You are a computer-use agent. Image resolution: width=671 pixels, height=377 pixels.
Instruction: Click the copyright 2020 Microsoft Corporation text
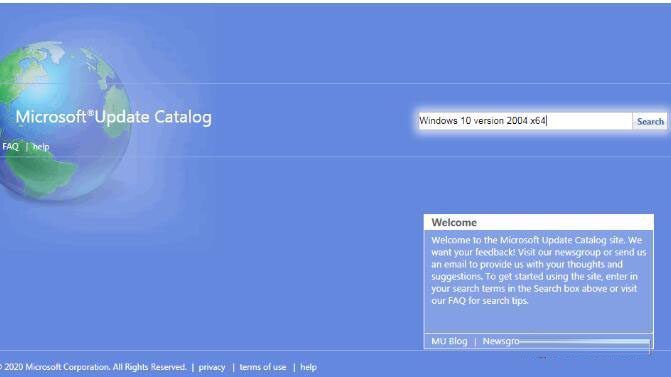93,367
